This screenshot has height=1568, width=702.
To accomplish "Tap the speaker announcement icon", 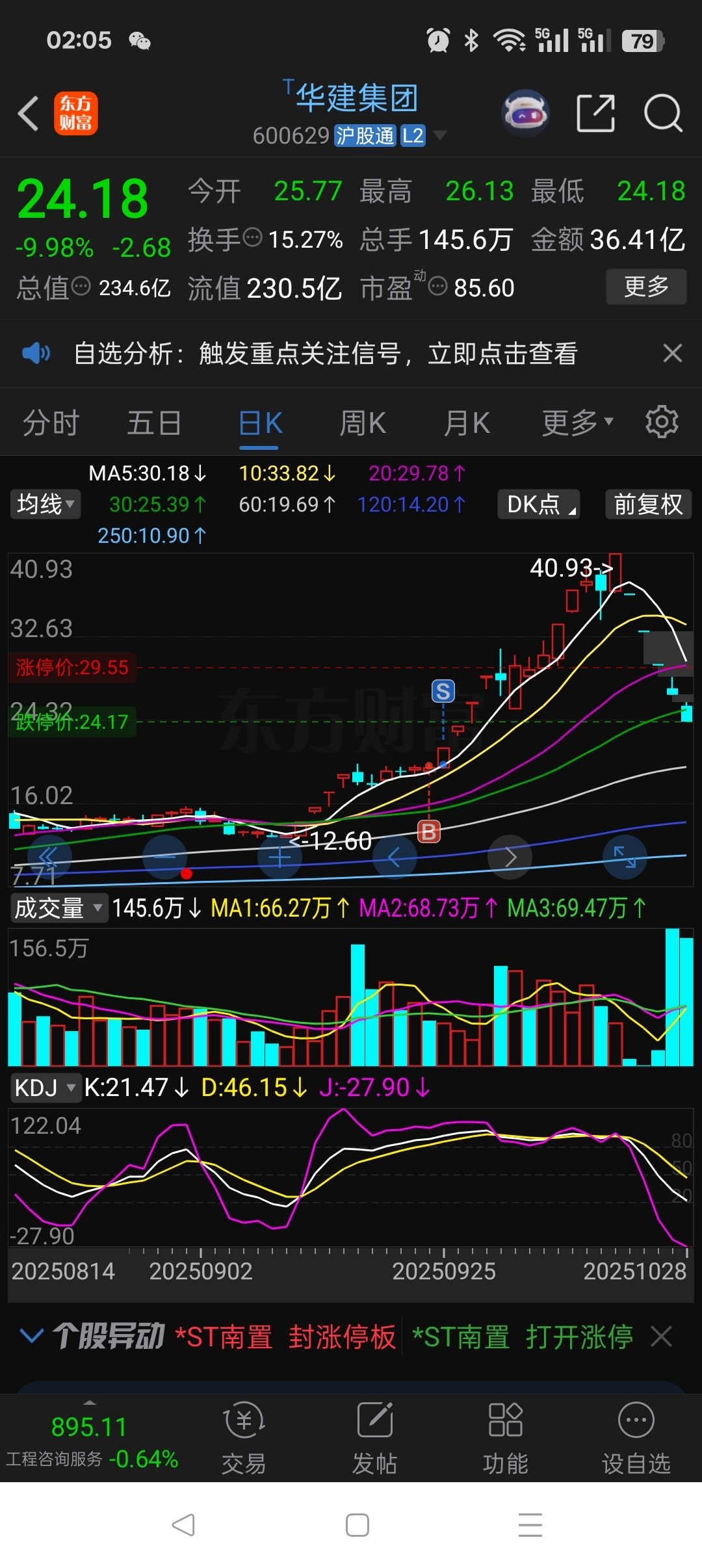I will tap(36, 354).
